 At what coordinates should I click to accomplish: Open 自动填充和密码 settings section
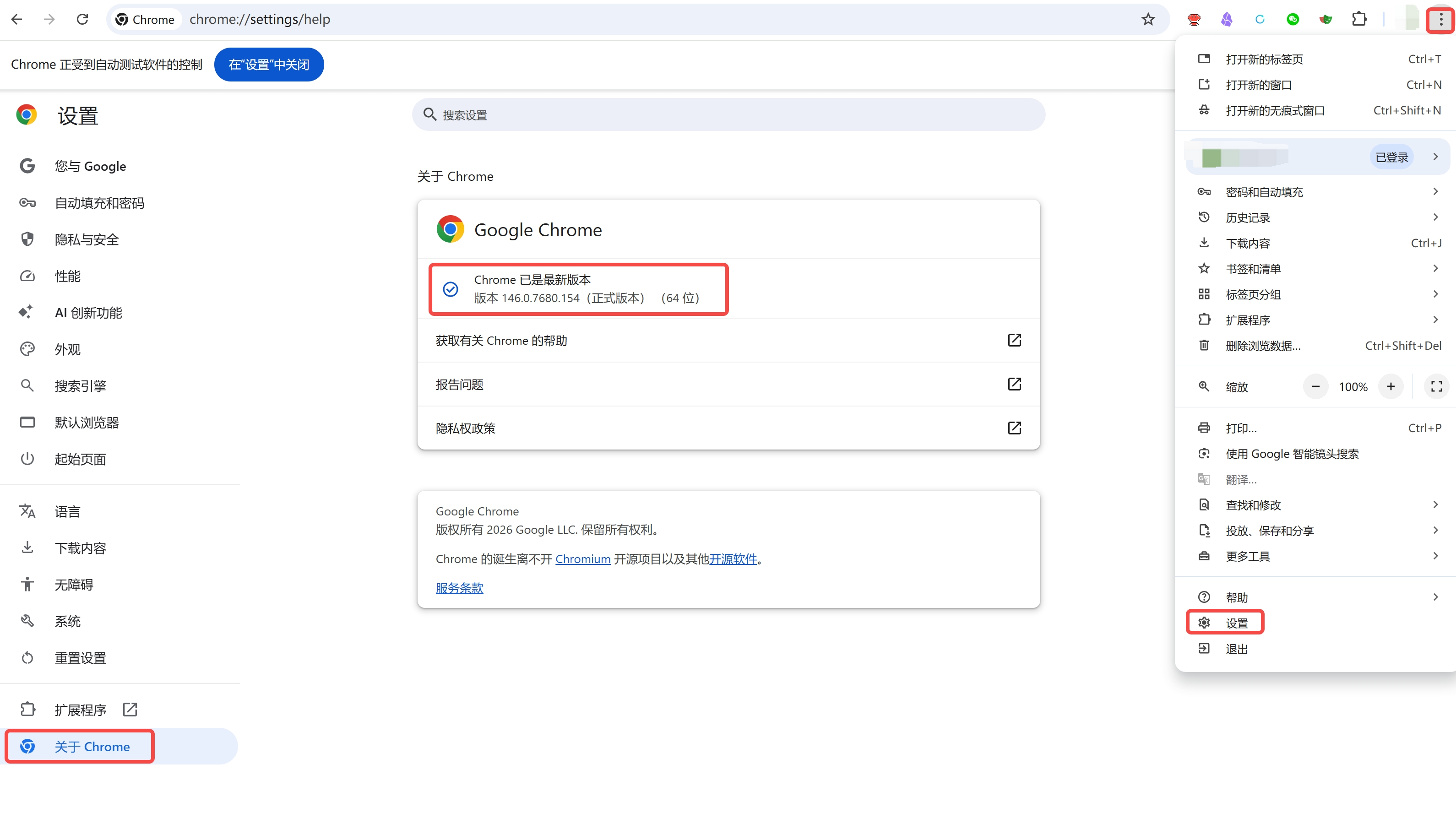(120, 203)
